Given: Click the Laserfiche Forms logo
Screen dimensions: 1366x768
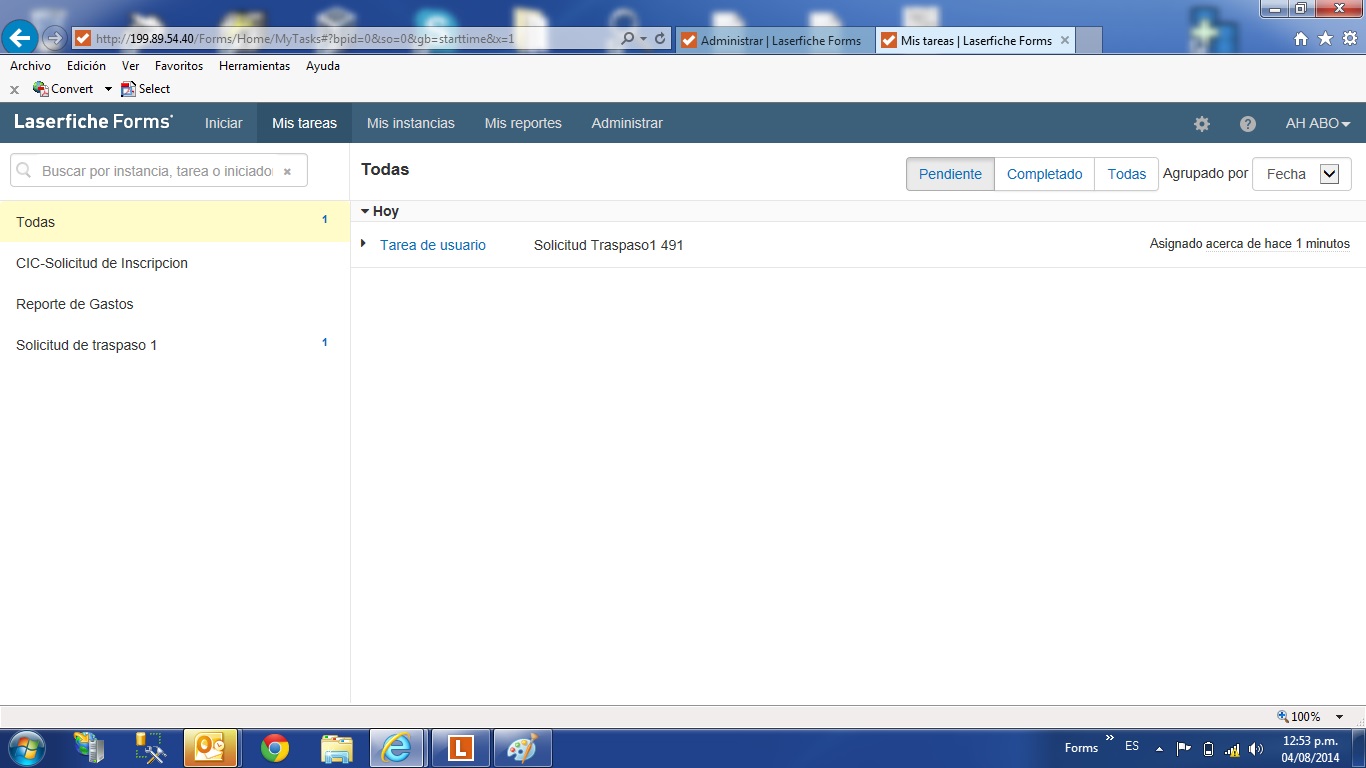Looking at the screenshot, I should [x=93, y=123].
